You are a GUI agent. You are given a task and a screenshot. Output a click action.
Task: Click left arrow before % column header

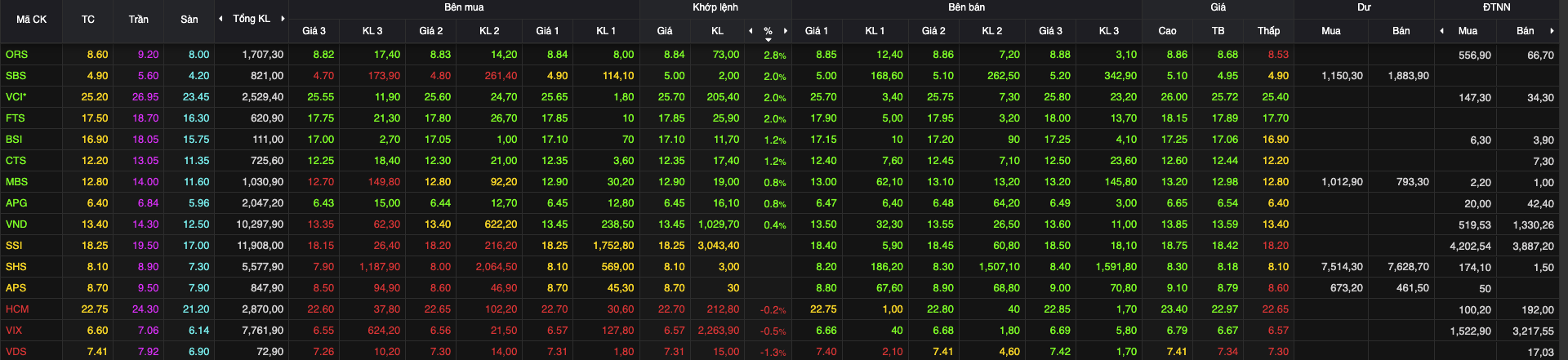click(751, 31)
